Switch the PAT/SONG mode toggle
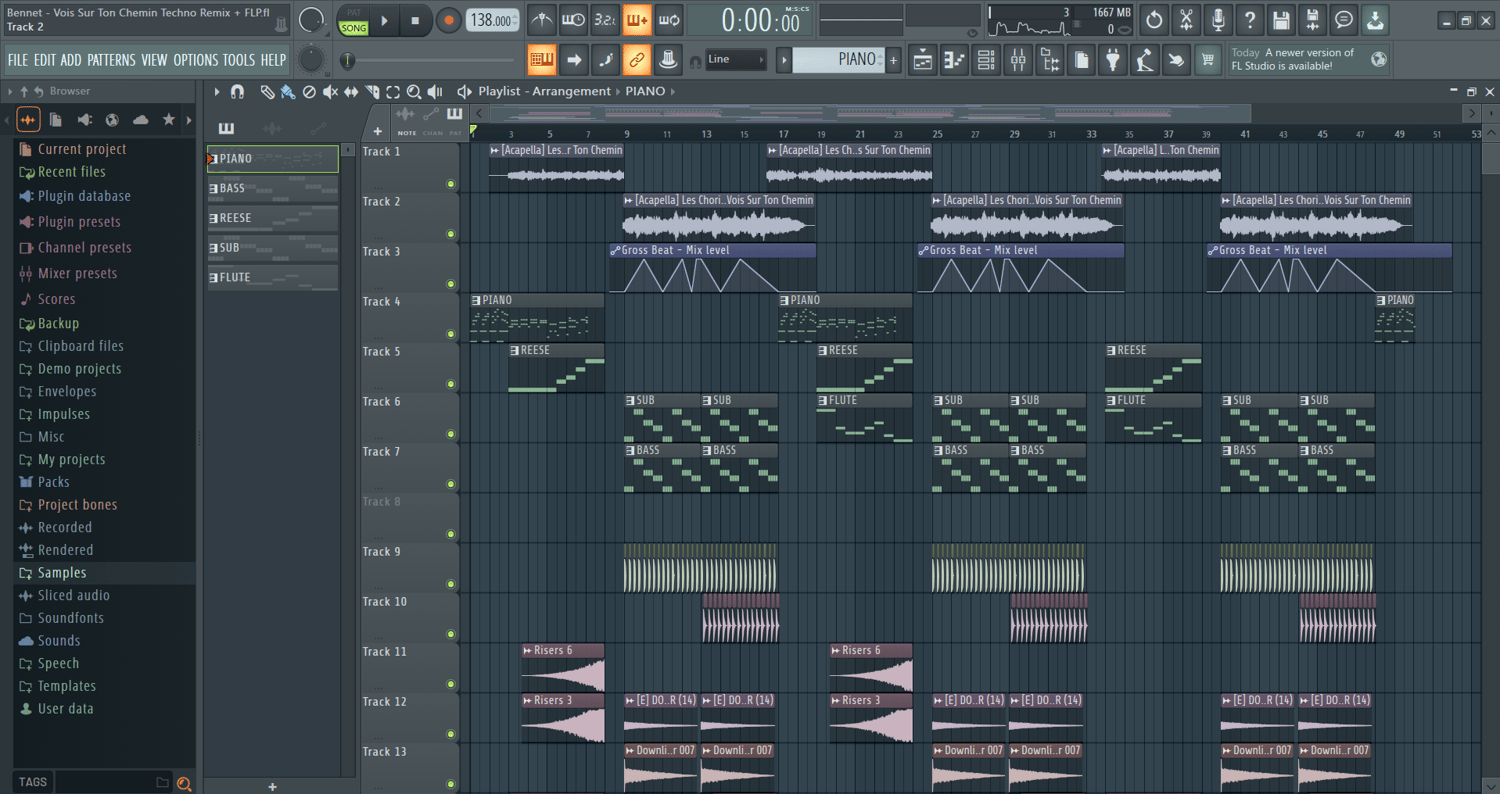The width and height of the screenshot is (1500, 794). click(354, 20)
